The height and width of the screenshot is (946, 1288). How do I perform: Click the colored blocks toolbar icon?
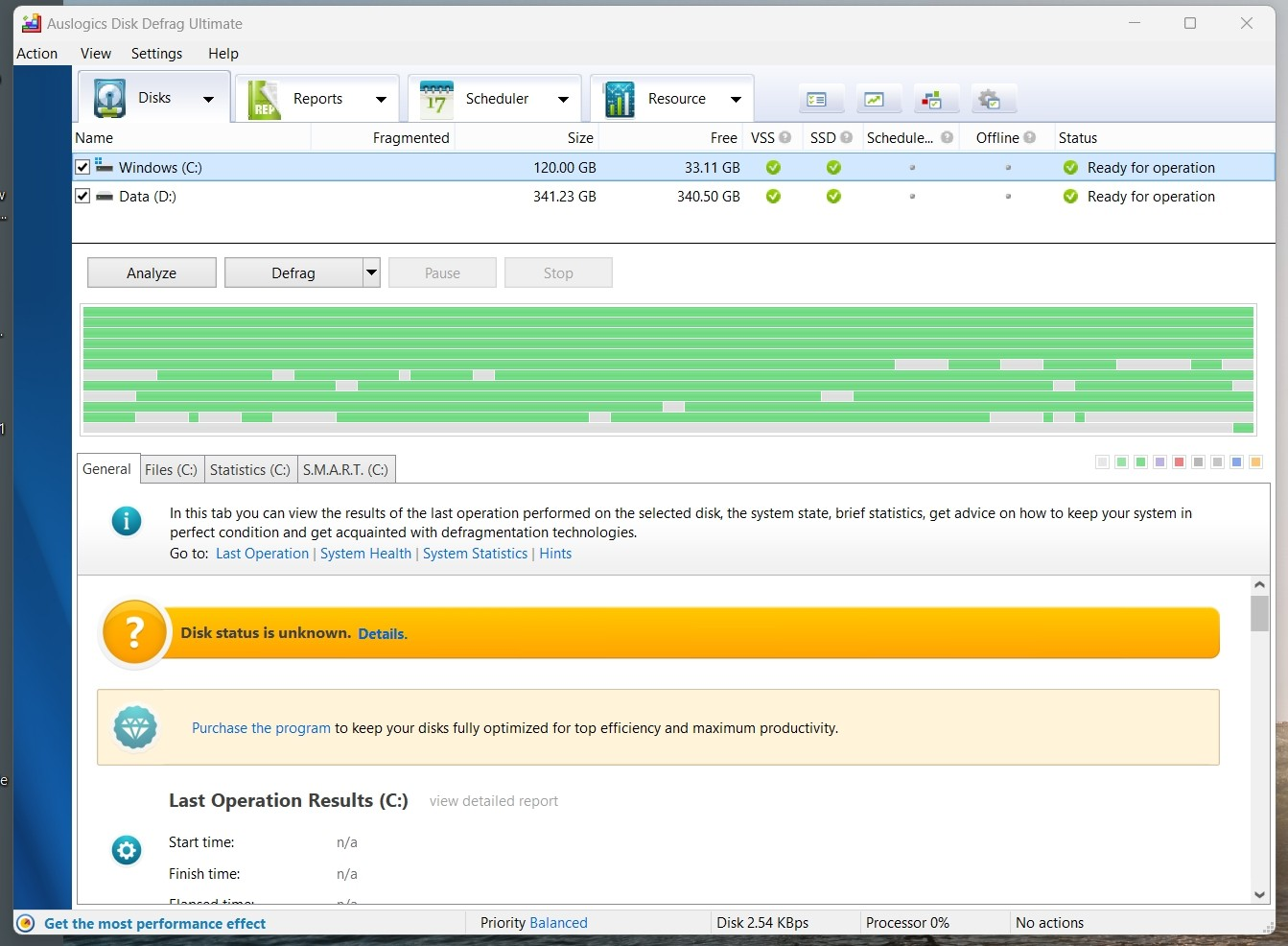coord(931,100)
